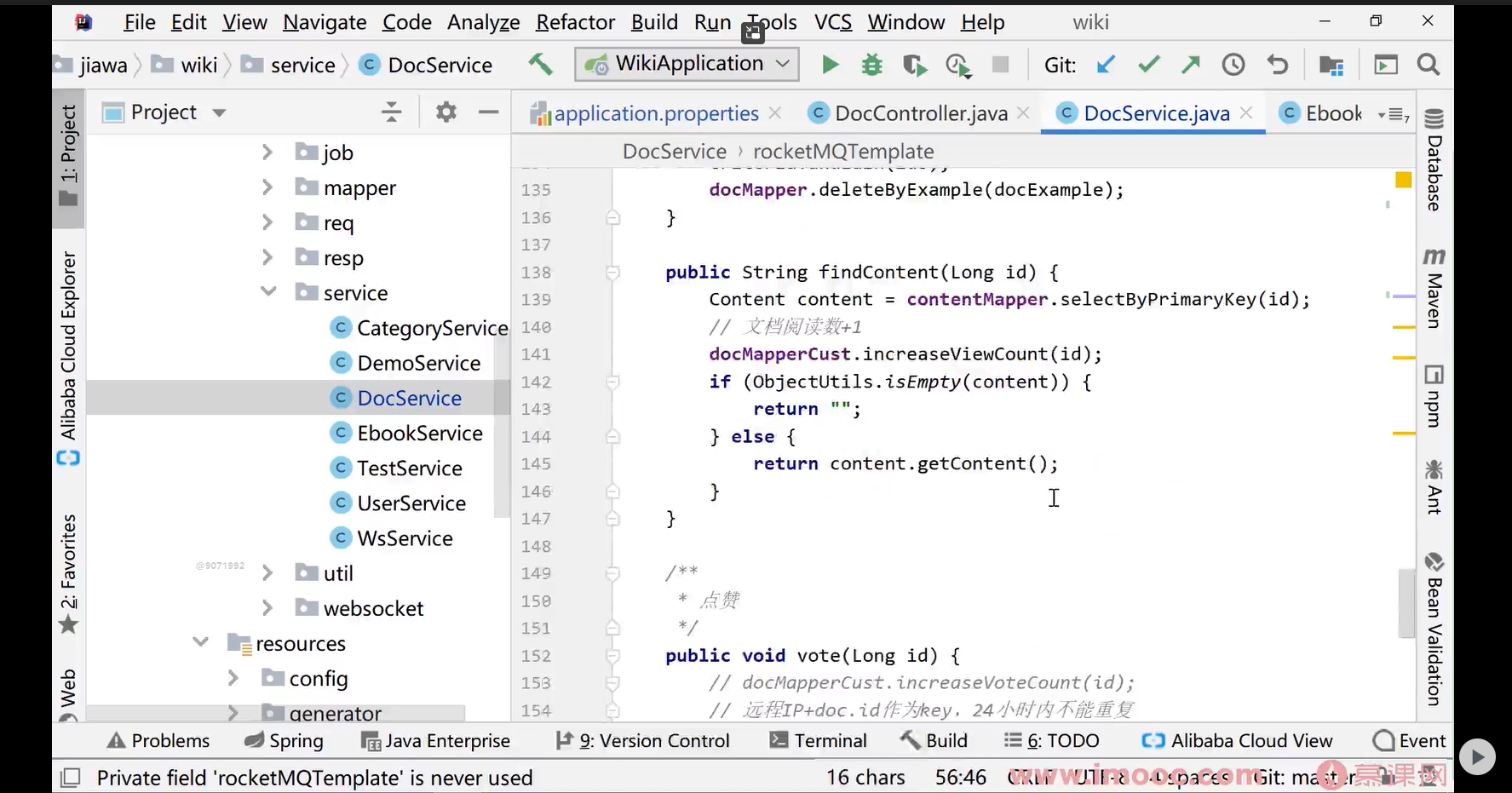Screen dimensions: 1512x793
Task: Collapse all in Project panel
Action: coord(391,112)
